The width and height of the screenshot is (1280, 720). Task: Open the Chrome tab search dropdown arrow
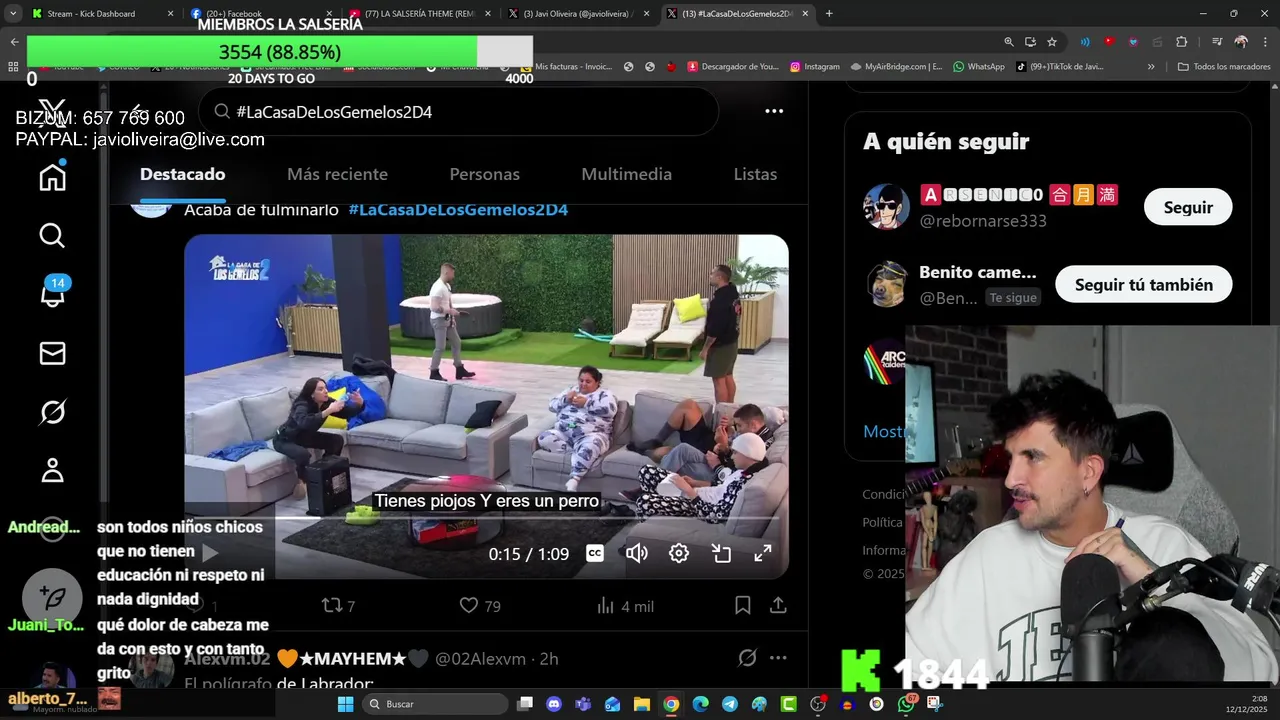13,14
